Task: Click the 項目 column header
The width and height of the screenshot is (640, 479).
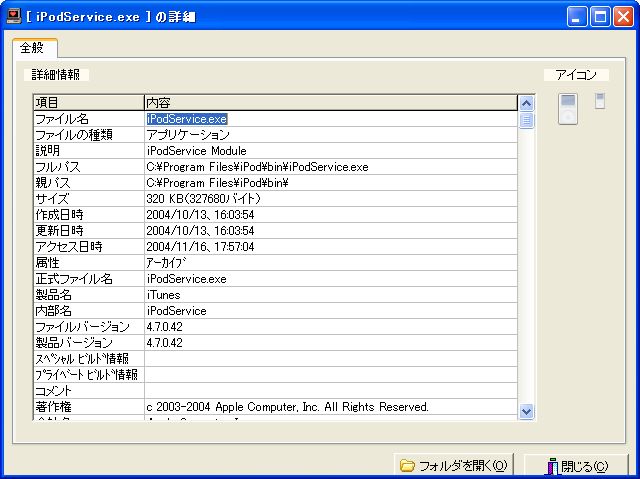Action: [x=89, y=102]
